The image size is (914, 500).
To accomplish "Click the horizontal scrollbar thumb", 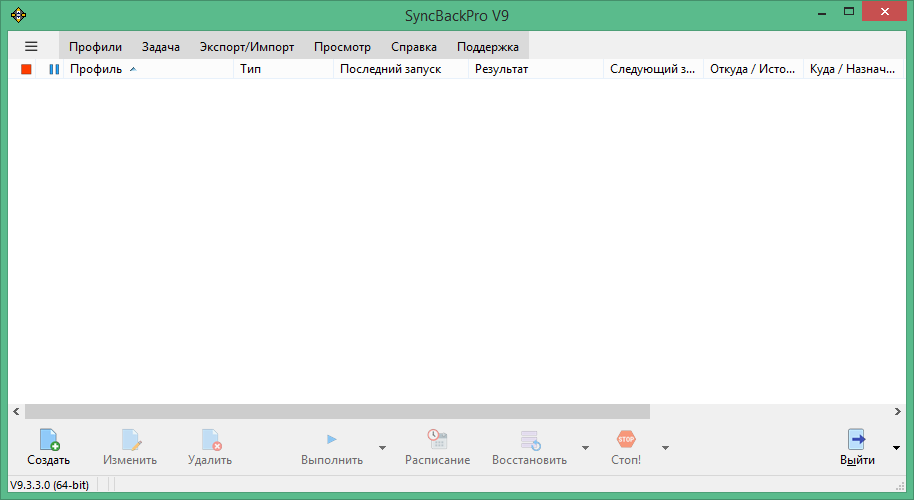I will (337, 411).
